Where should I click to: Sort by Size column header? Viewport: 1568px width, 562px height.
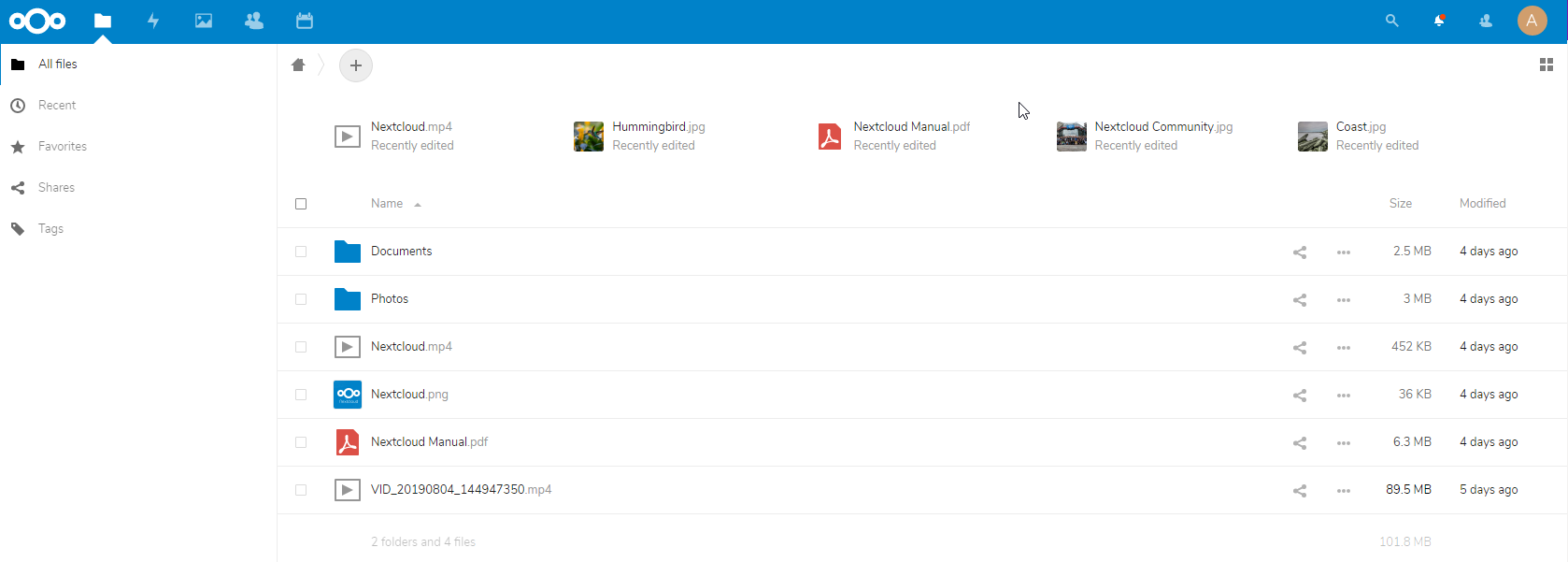point(1401,204)
